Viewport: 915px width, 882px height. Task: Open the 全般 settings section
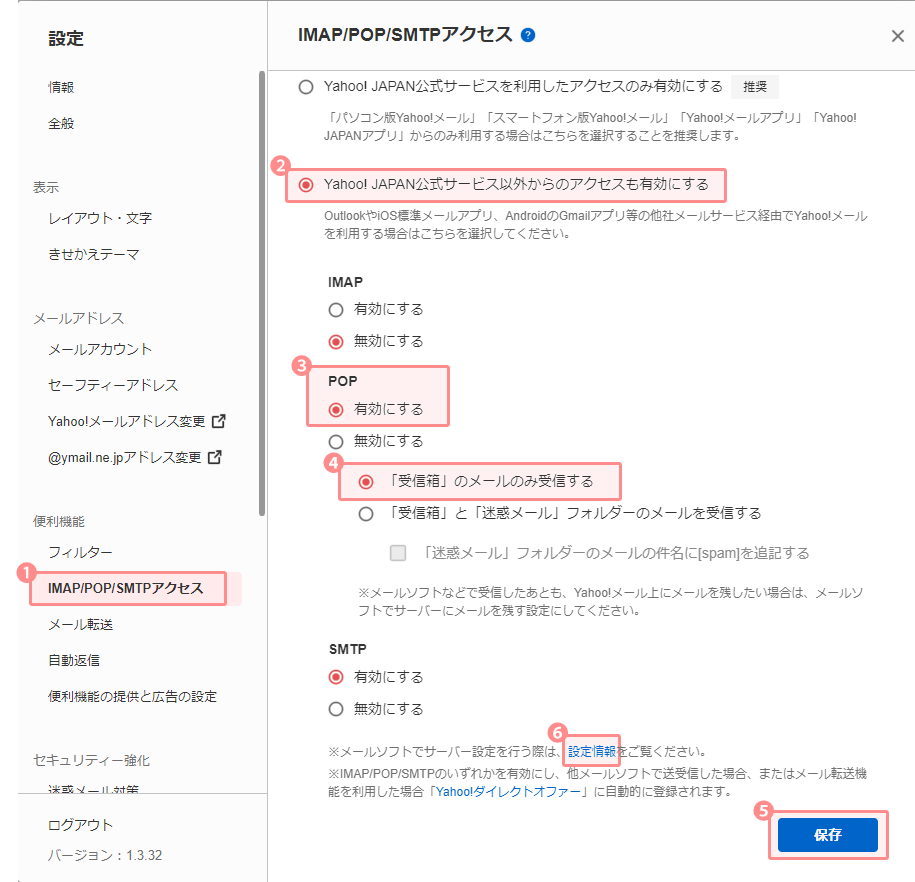point(61,124)
